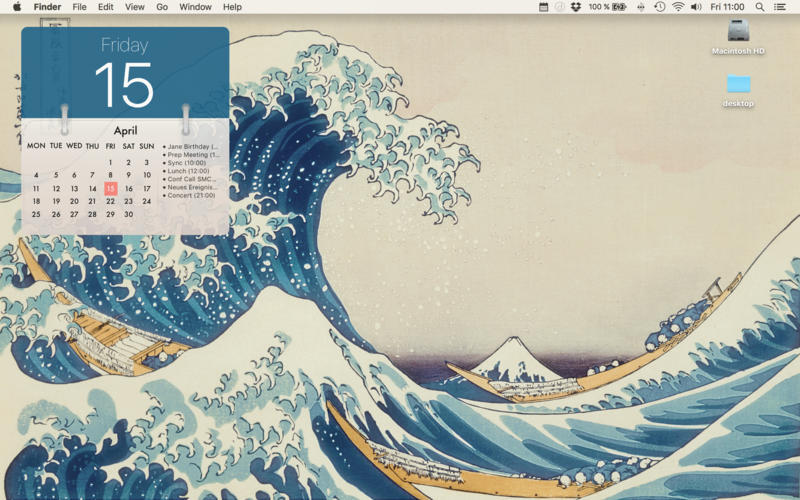Click the battery 100% indicator
The height and width of the screenshot is (500, 800).
pyautogui.click(x=607, y=7)
